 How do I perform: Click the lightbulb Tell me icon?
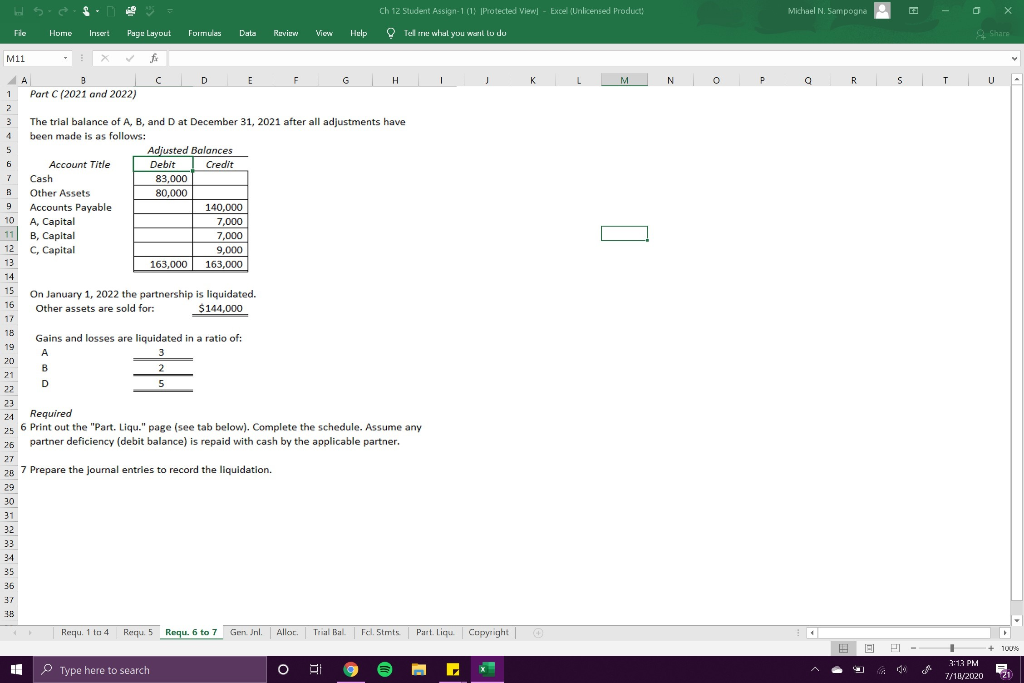point(391,33)
